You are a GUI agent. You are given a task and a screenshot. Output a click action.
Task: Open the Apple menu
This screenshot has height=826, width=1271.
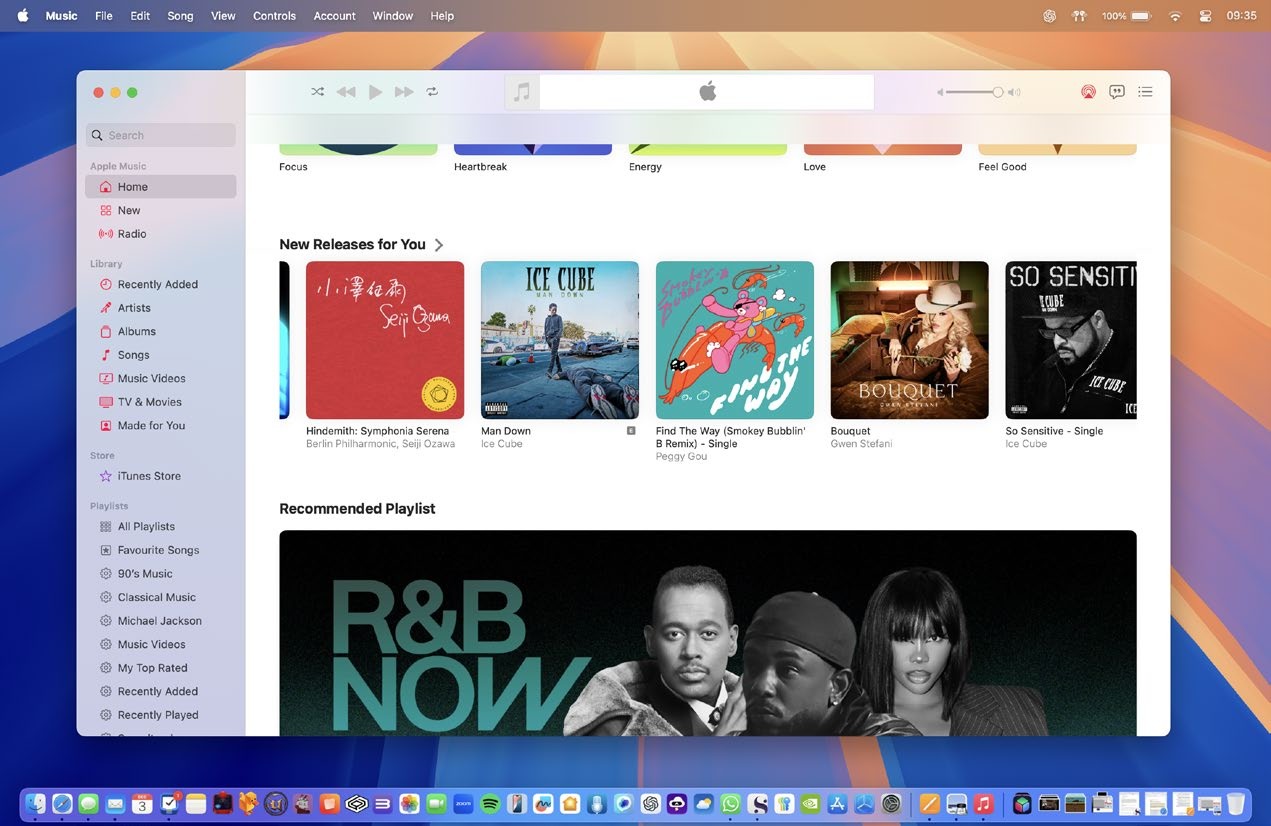(23, 16)
